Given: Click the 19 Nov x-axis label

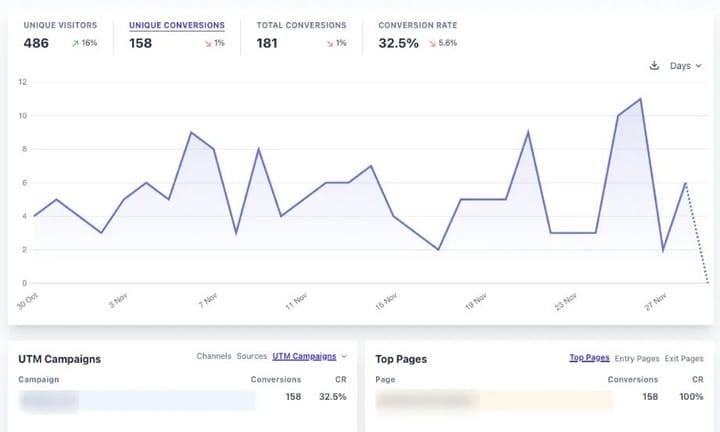Looking at the screenshot, I should 475,301.
